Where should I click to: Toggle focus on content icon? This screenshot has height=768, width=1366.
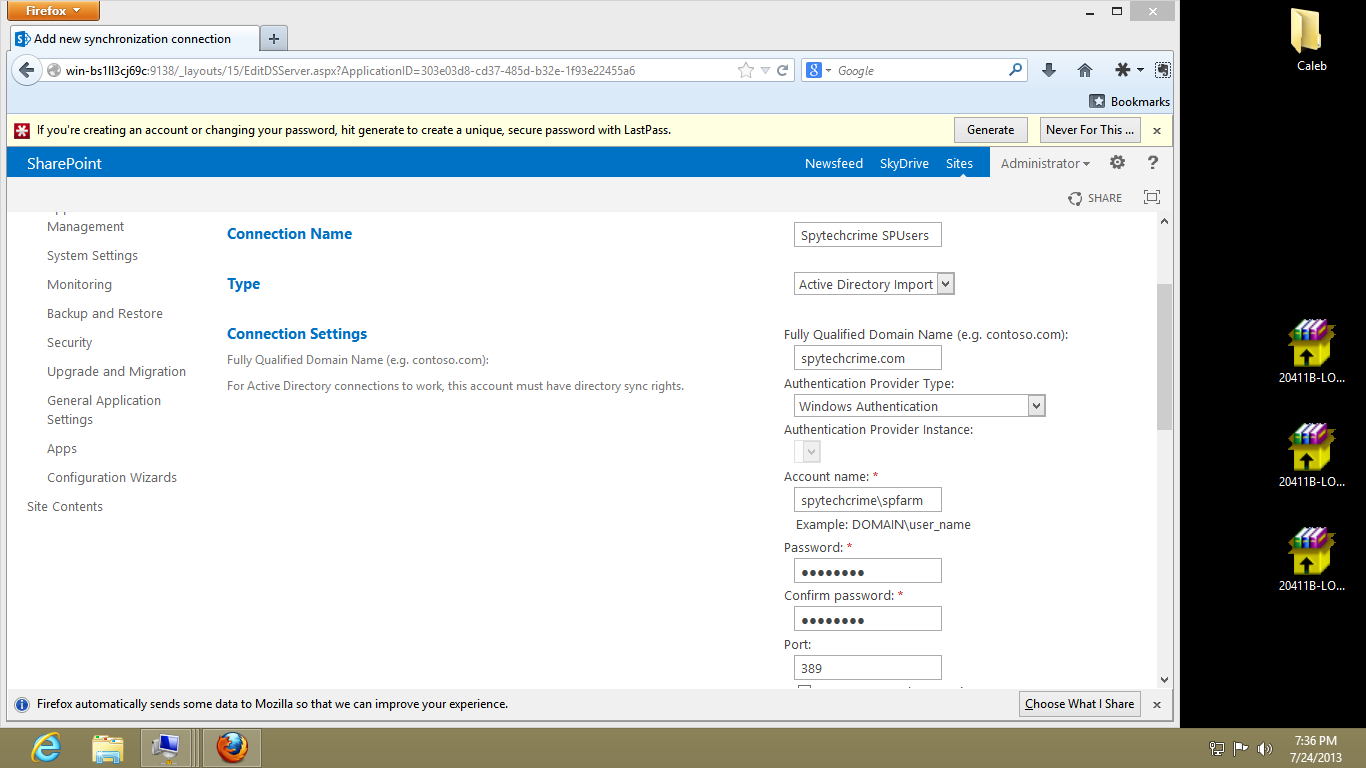(x=1152, y=198)
